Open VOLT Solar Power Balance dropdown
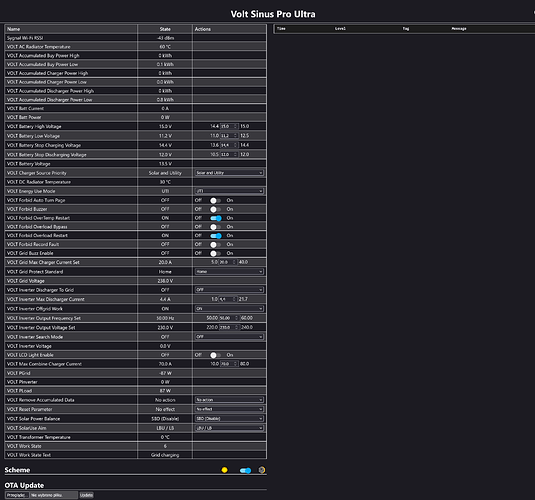Image resolution: width=535 pixels, height=500 pixels. pos(229,418)
